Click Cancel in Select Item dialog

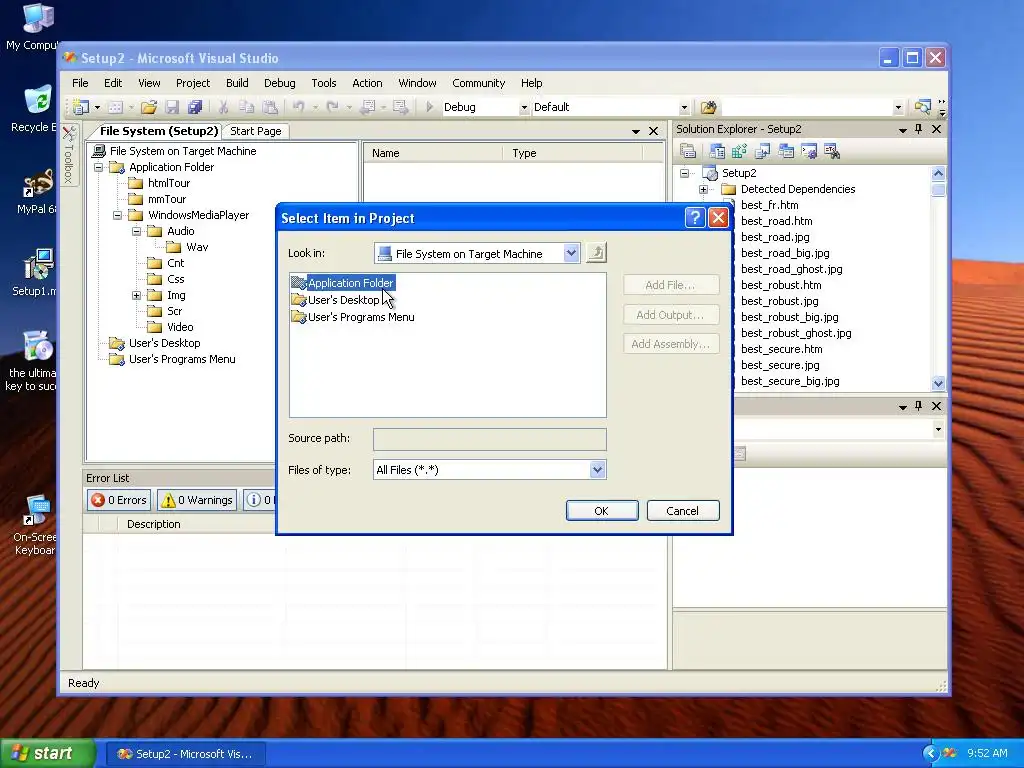(x=682, y=511)
